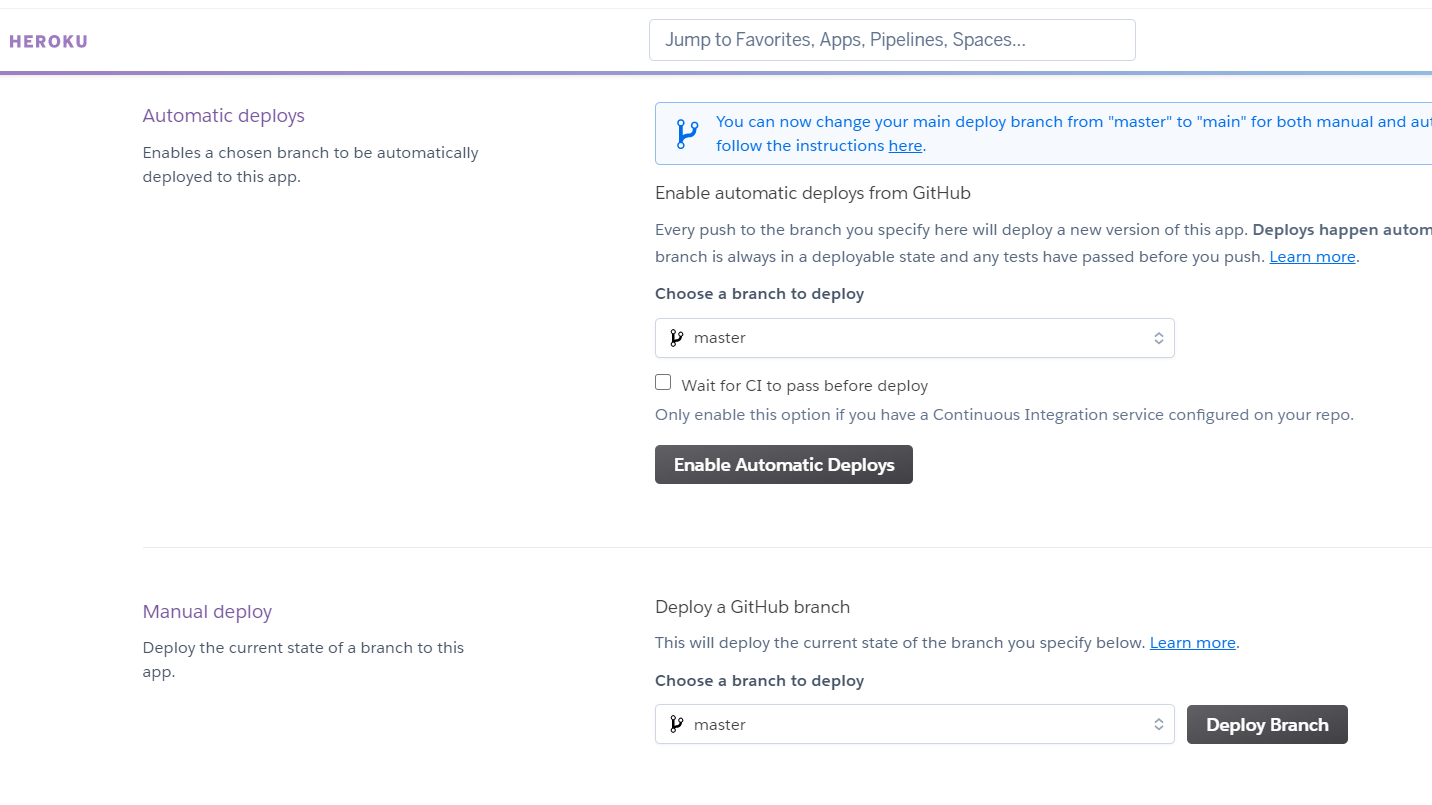
Task: Select the Automatic deploys section heading
Action: 224,116
